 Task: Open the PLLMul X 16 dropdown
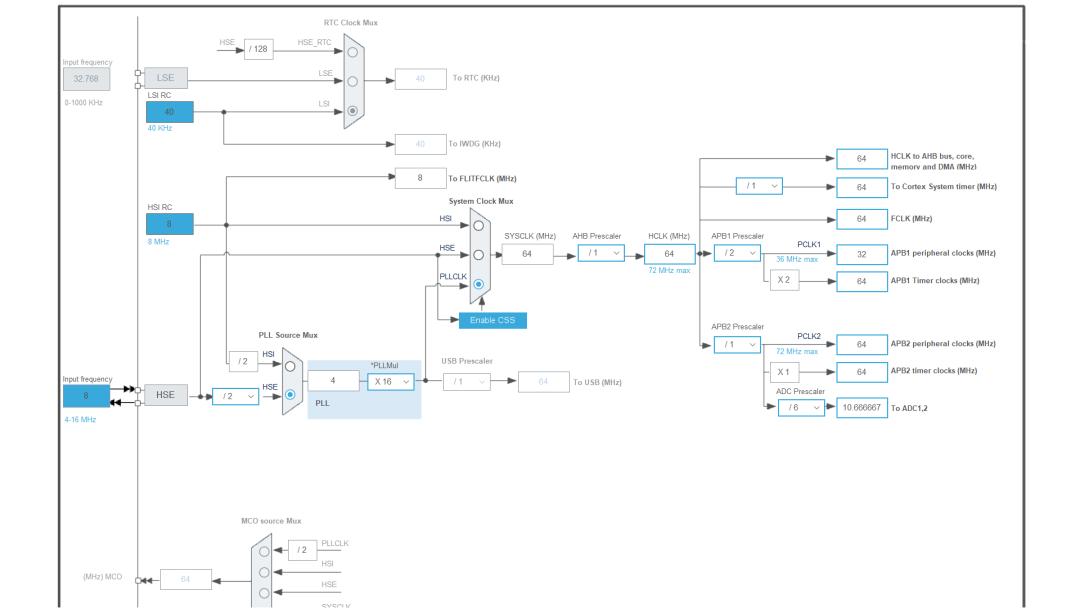(391, 381)
